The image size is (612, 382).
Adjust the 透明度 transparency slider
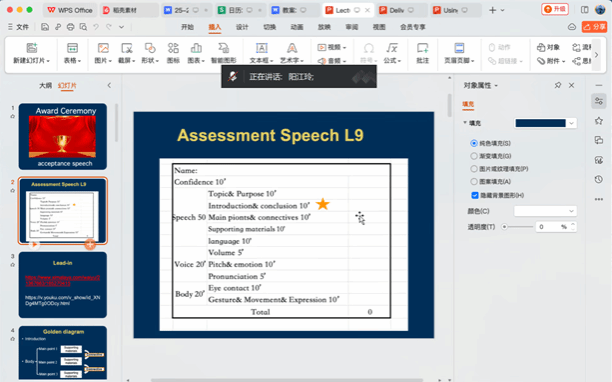tap(518, 227)
